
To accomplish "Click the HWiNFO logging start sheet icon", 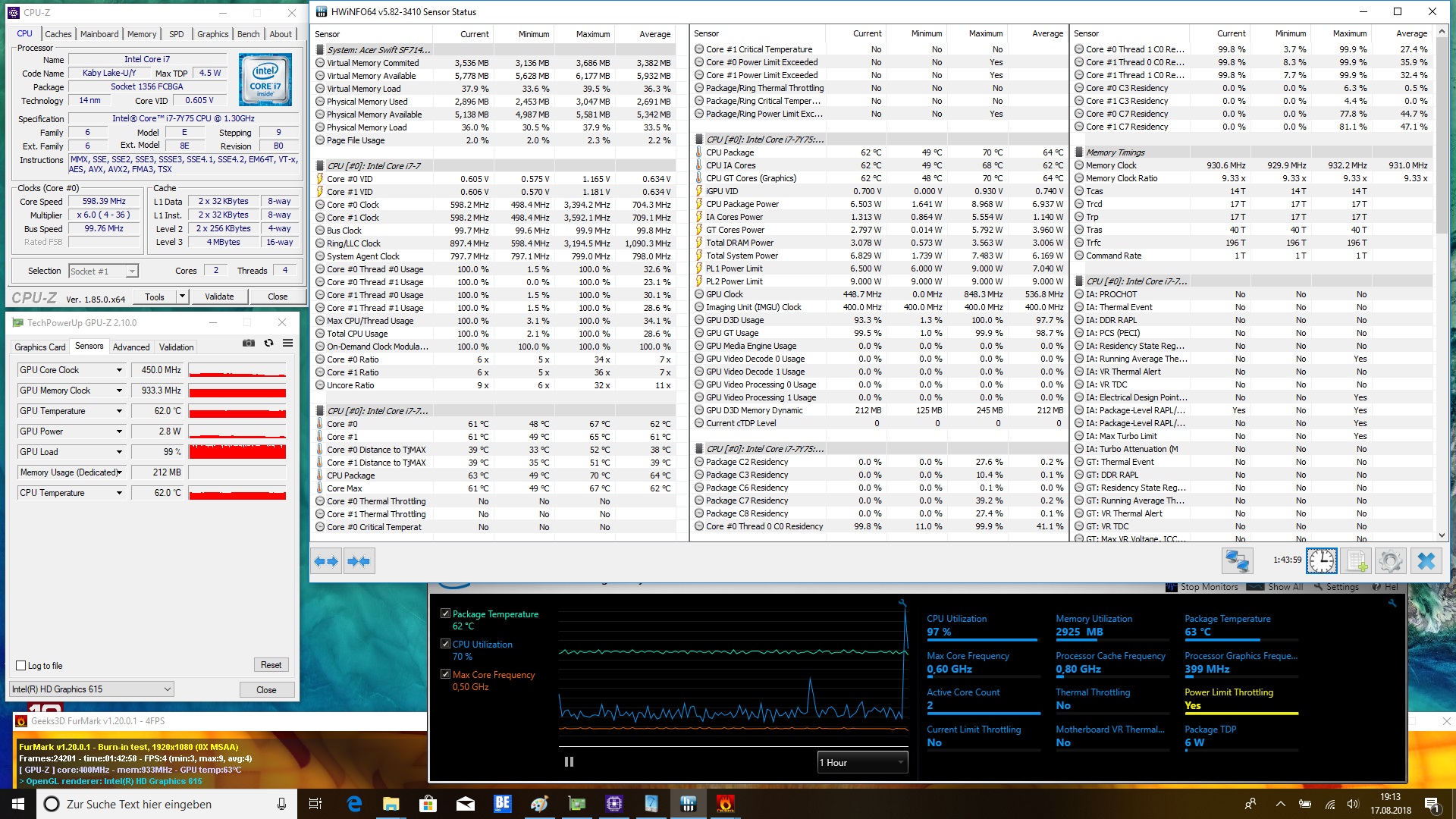I will click(1355, 561).
